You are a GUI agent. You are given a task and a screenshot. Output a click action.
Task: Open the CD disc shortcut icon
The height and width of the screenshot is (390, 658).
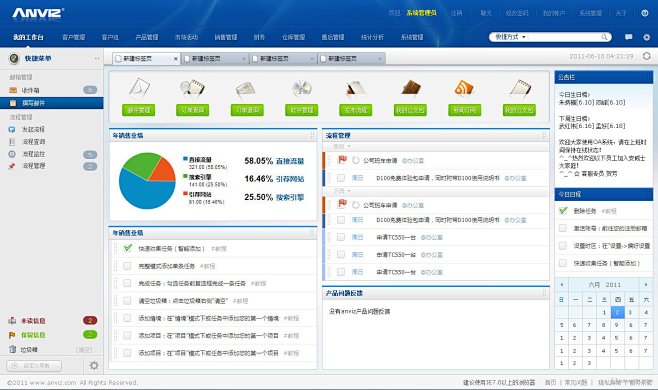coord(302,88)
